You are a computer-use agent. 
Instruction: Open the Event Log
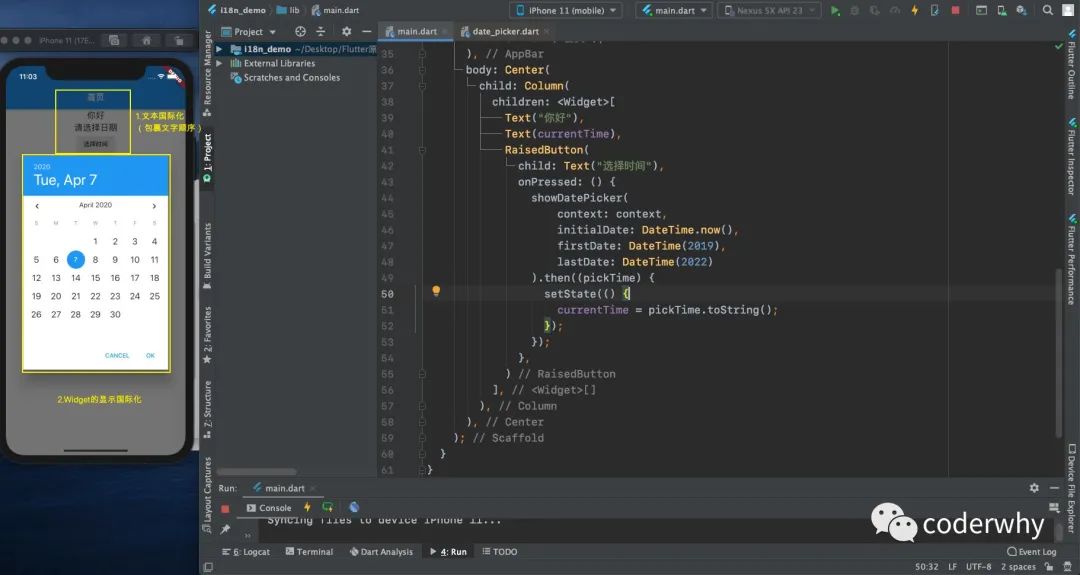pyautogui.click(x=1031, y=552)
